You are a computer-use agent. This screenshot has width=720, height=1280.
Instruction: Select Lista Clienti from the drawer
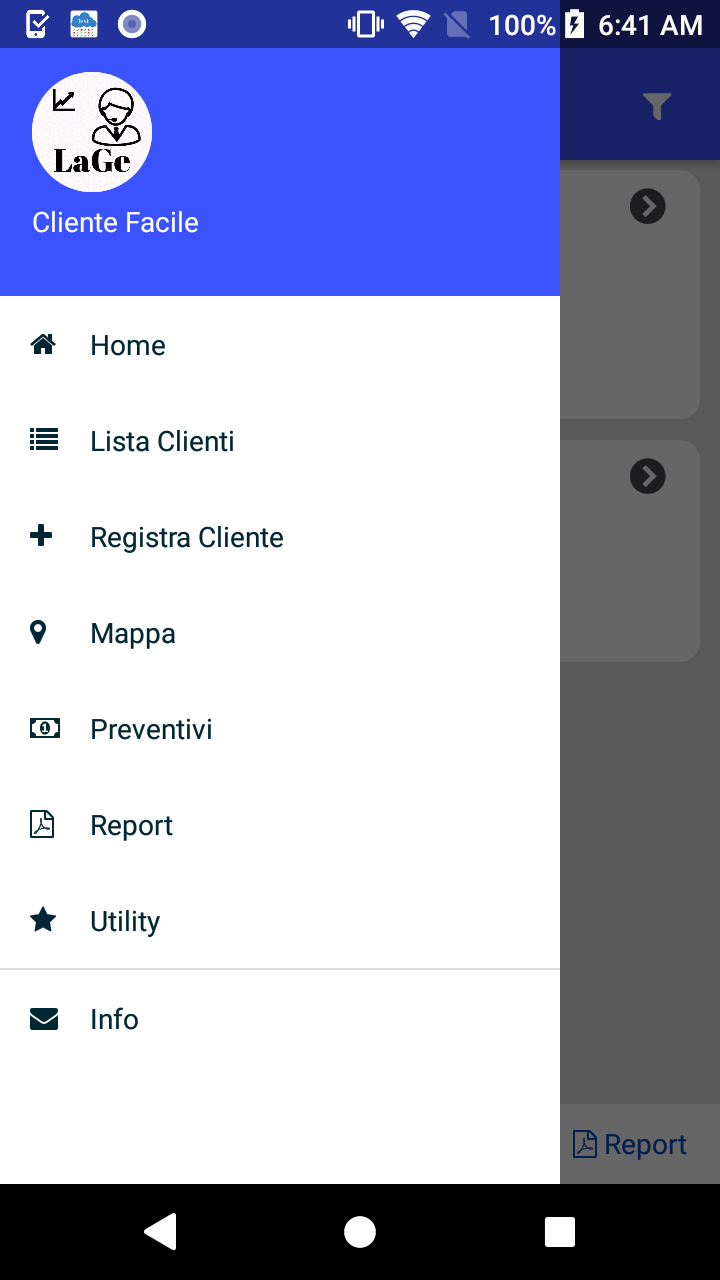pos(280,441)
